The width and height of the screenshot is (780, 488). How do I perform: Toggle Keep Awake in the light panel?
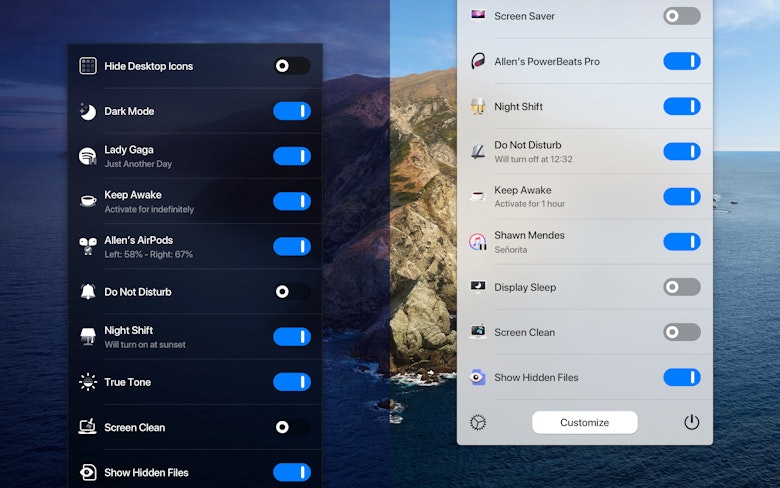[x=682, y=196]
